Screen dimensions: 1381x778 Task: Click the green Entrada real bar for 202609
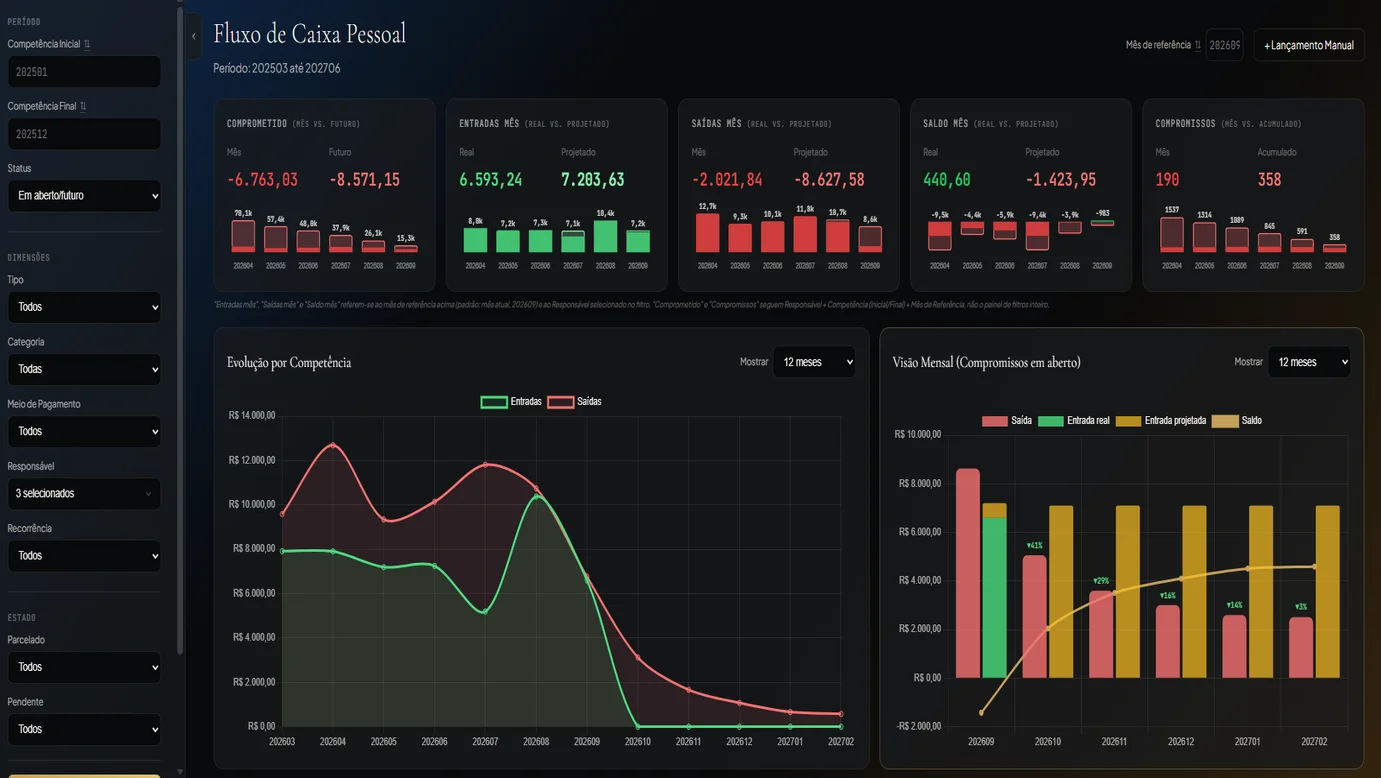click(x=994, y=597)
